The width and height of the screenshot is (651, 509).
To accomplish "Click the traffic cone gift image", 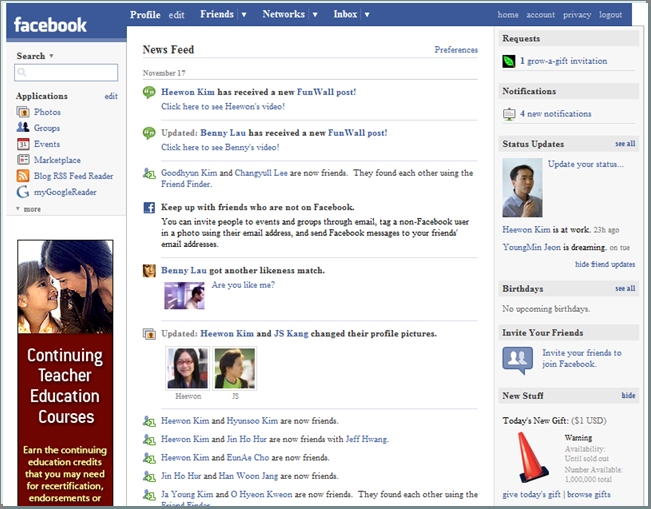I will (x=533, y=457).
